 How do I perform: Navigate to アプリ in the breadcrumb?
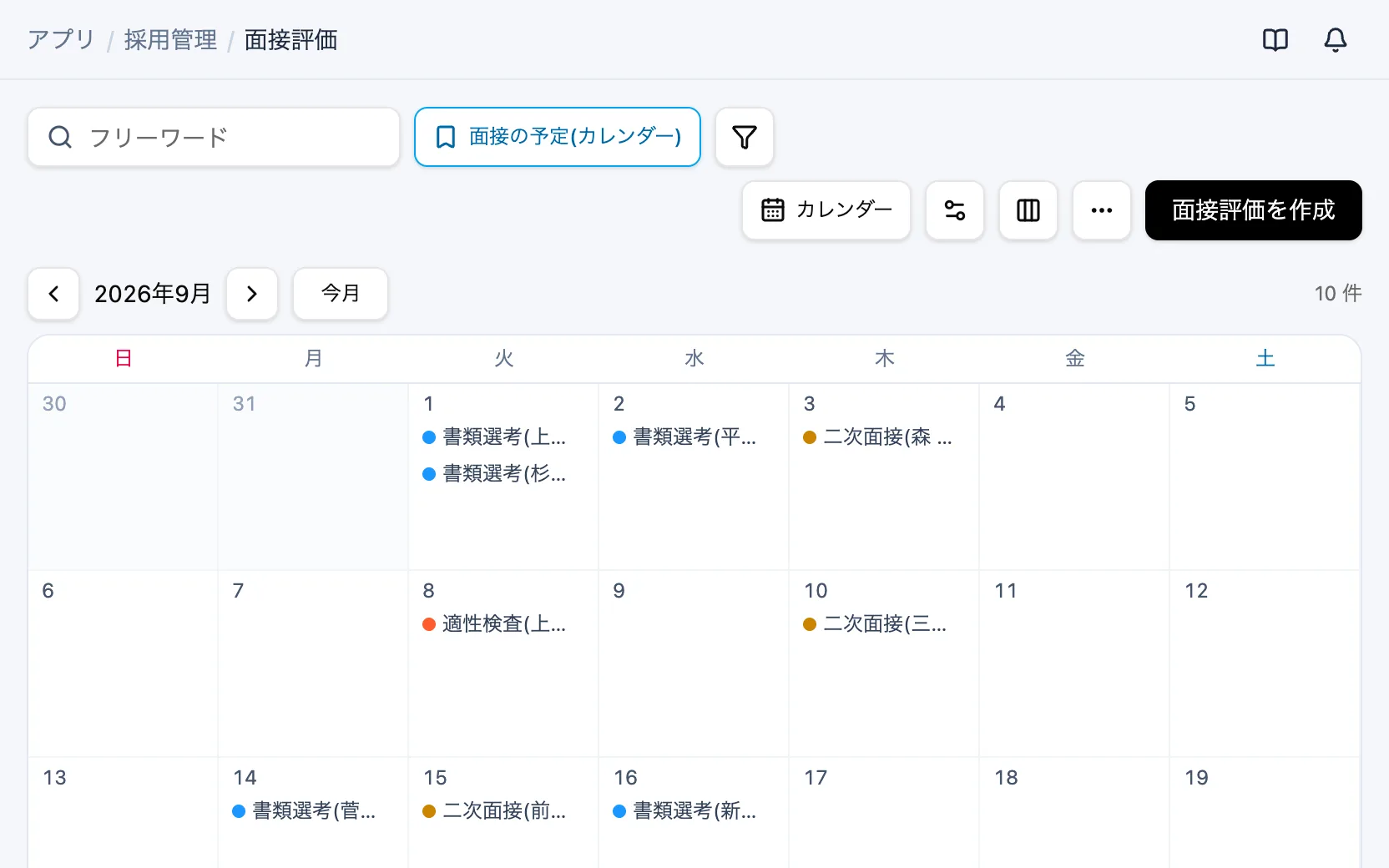coord(61,40)
